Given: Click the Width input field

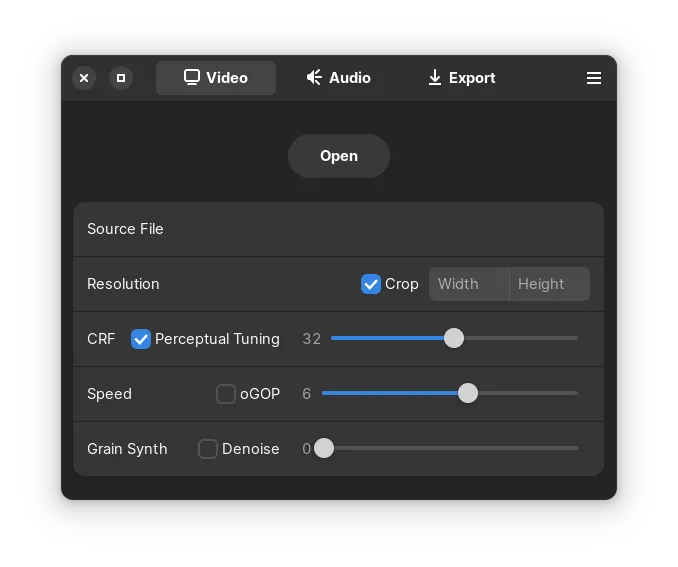Looking at the screenshot, I should [469, 284].
